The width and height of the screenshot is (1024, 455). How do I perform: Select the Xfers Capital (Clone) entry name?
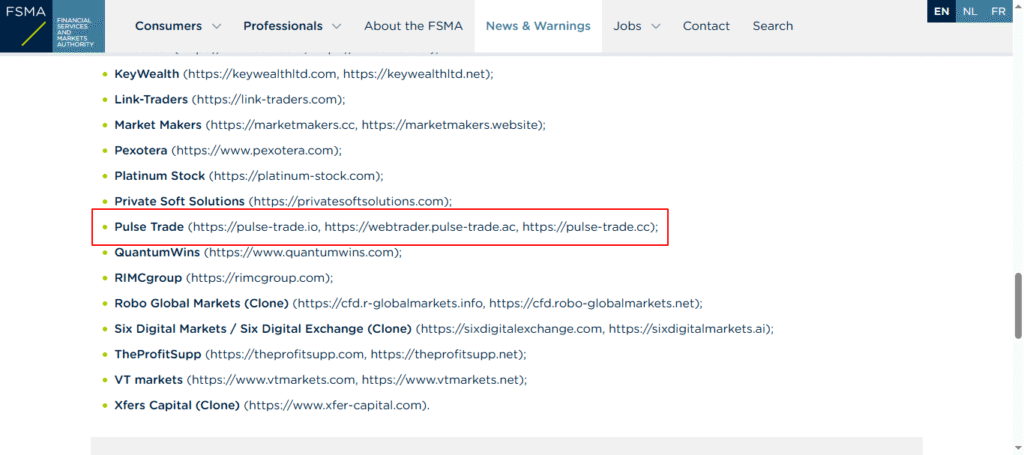click(177, 405)
